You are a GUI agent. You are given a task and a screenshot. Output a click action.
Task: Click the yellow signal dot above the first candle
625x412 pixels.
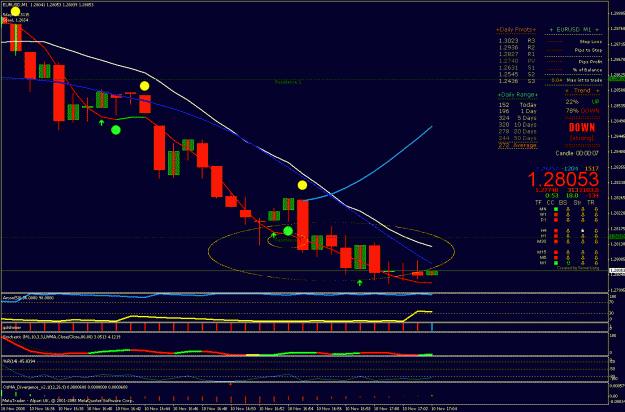click(15, 11)
